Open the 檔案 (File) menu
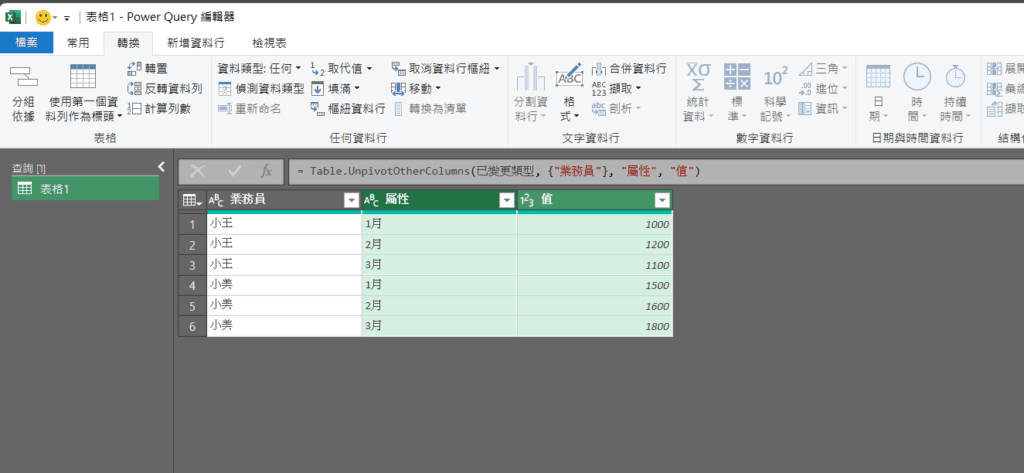The width and height of the screenshot is (1024, 473). click(x=26, y=43)
